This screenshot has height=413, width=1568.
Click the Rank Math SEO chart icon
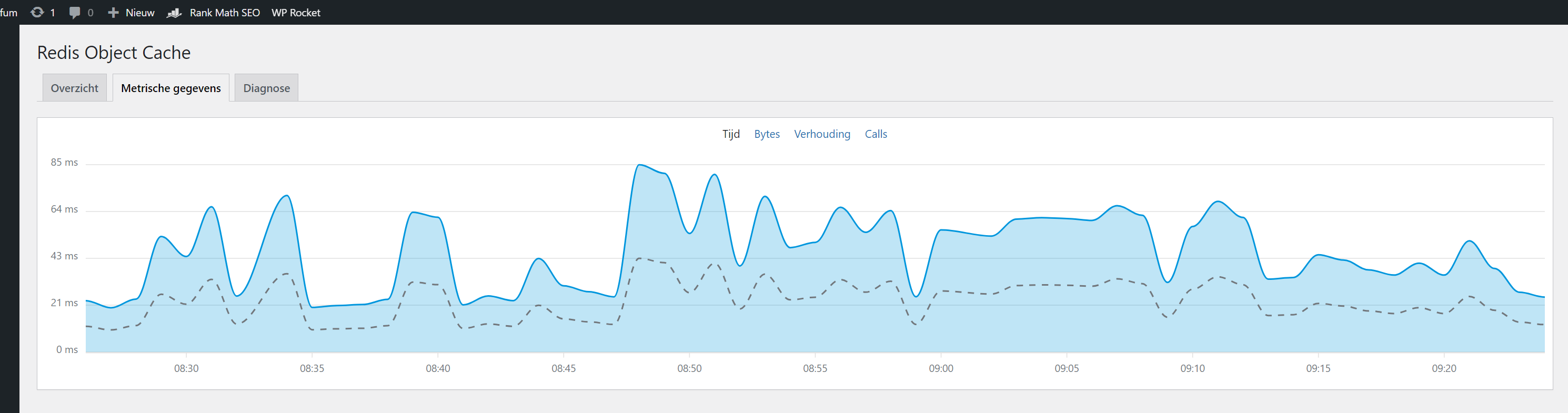[174, 13]
